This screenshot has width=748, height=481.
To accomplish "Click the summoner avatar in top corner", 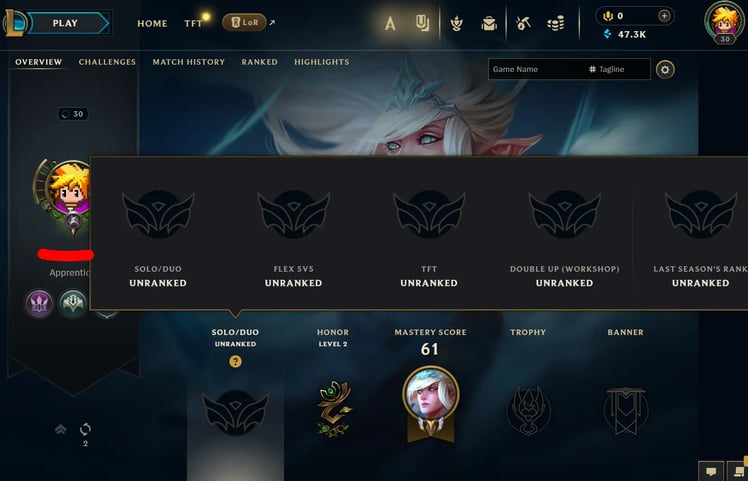I will click(725, 21).
